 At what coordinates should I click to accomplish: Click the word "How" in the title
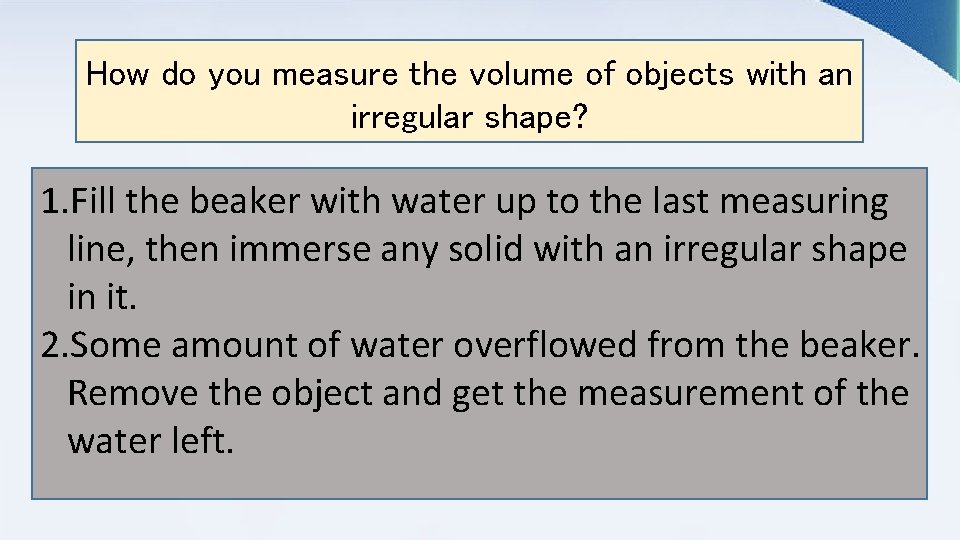click(x=117, y=74)
